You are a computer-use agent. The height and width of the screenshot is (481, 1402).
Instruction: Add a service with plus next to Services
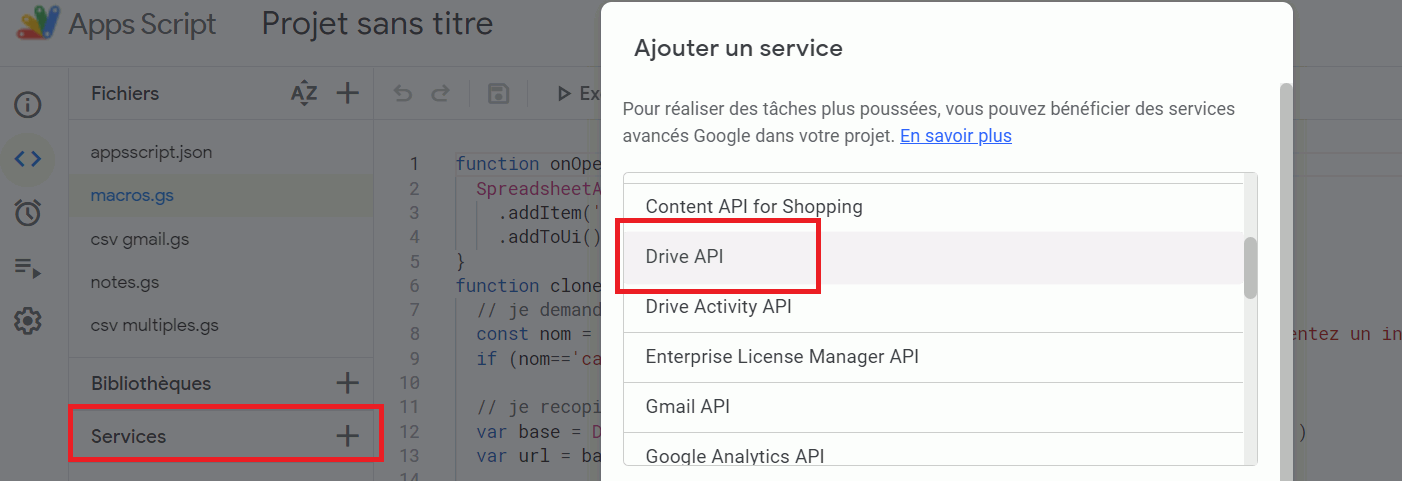[x=347, y=436]
